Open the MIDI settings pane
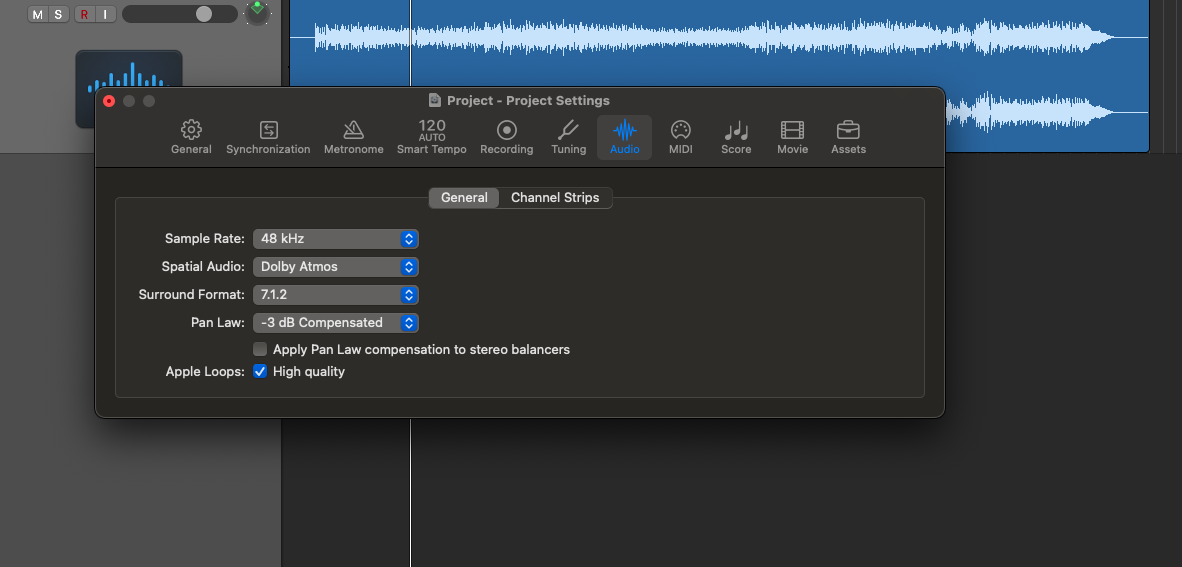Screen dimensions: 1182x567 tap(681, 137)
